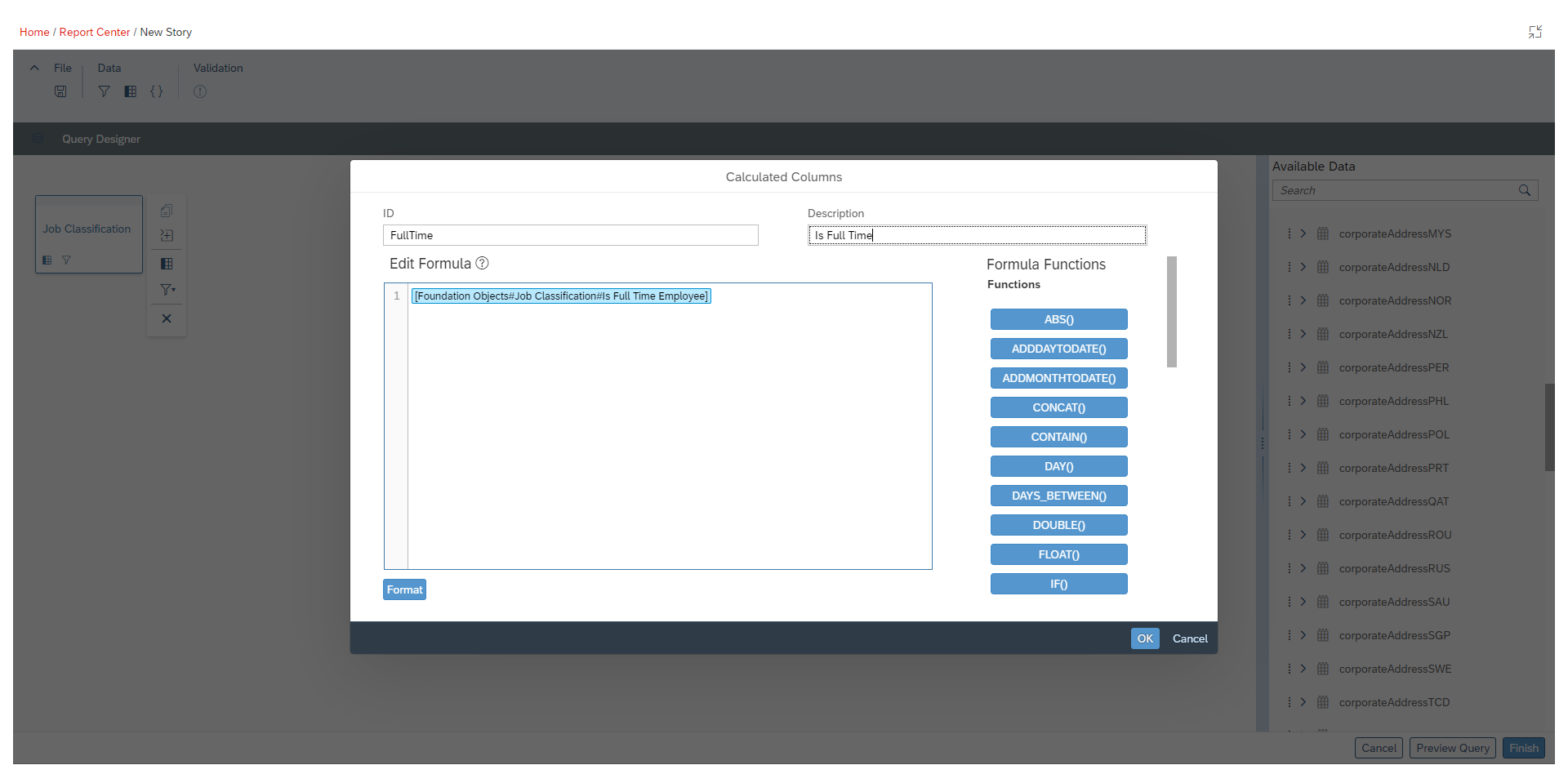Click table icon of corporateAddressQAT
The width and height of the screenshot is (1568, 765).
pos(1323,501)
